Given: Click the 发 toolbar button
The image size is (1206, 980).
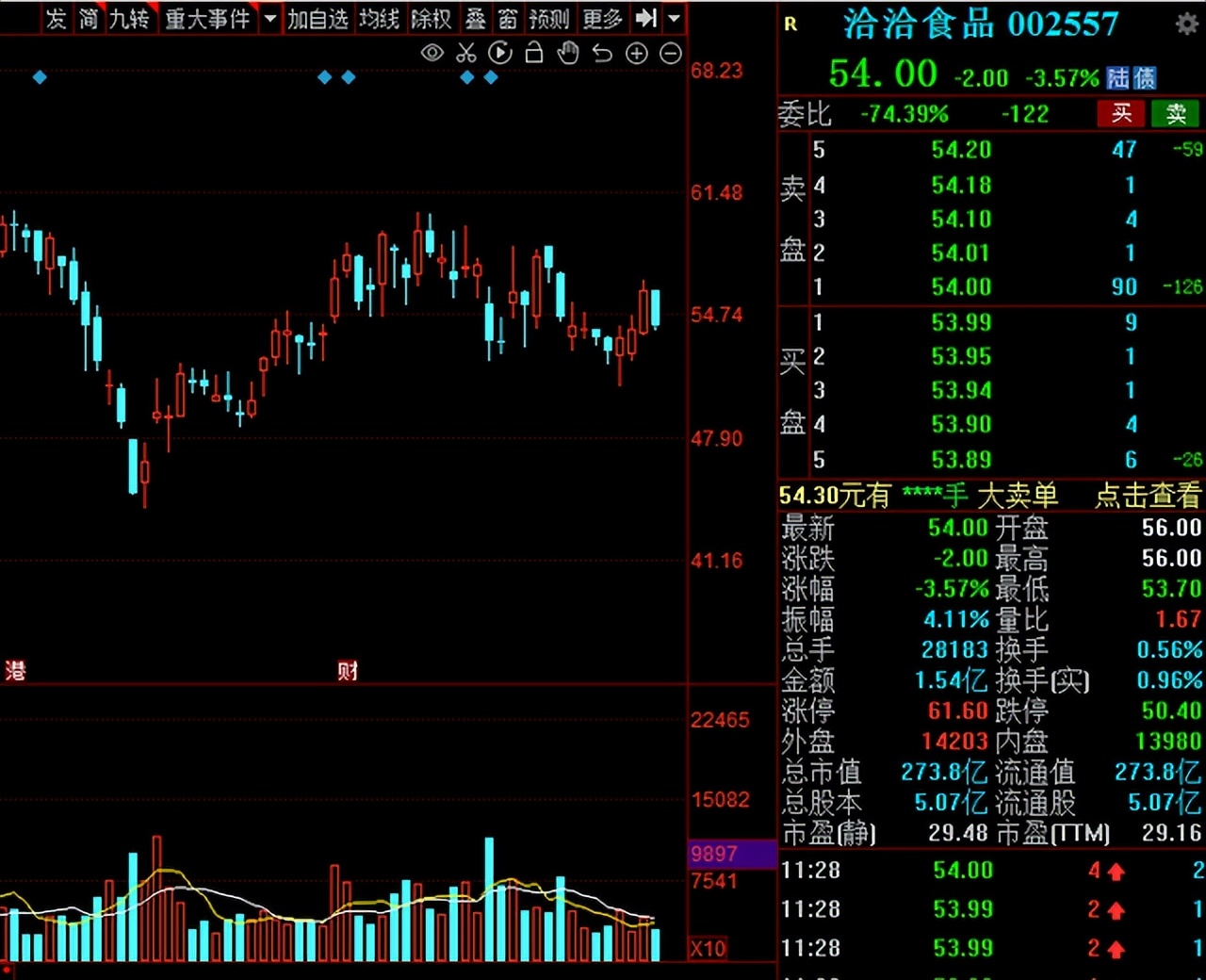Looking at the screenshot, I should [57, 18].
